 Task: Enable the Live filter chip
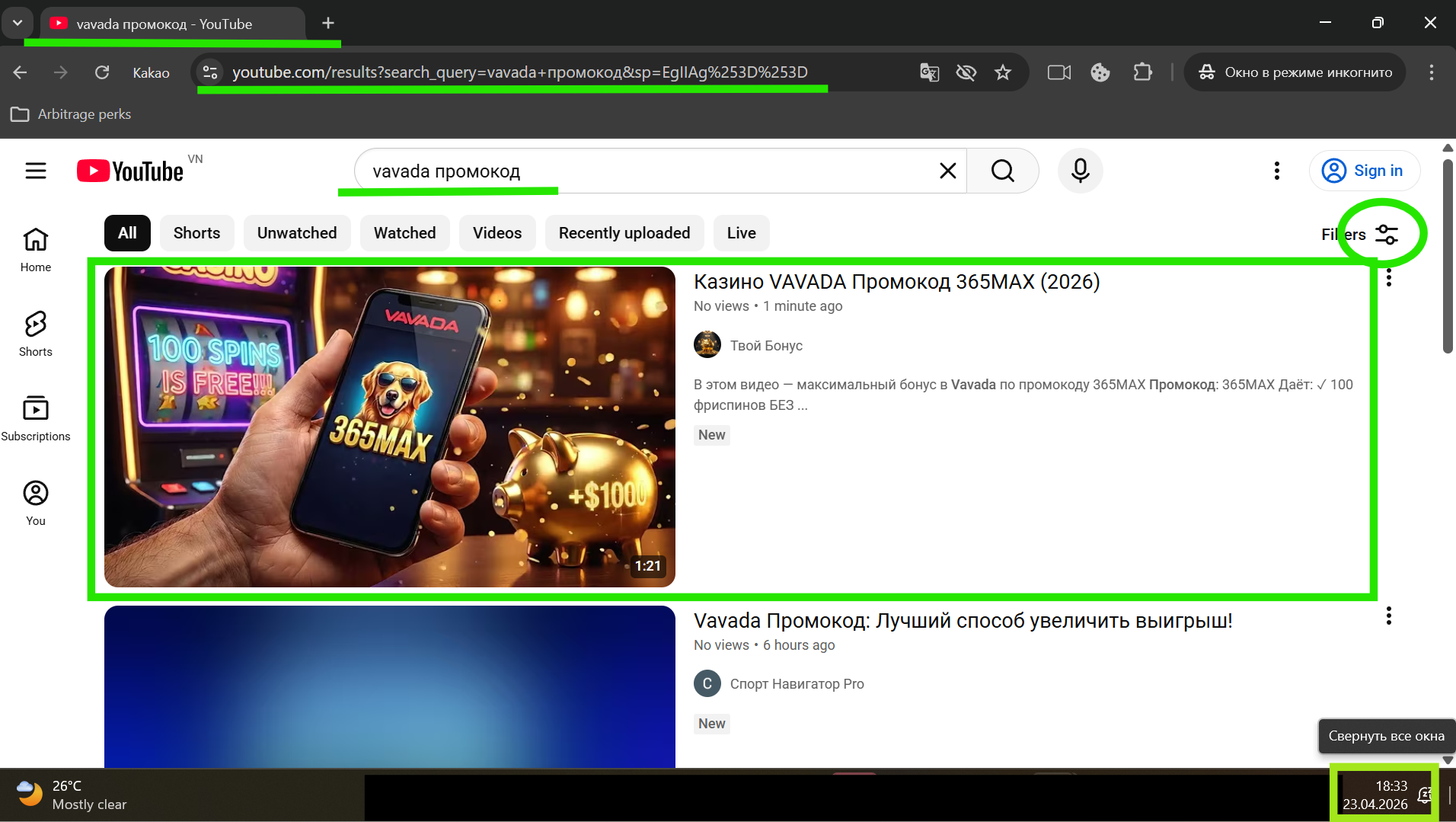(x=741, y=233)
